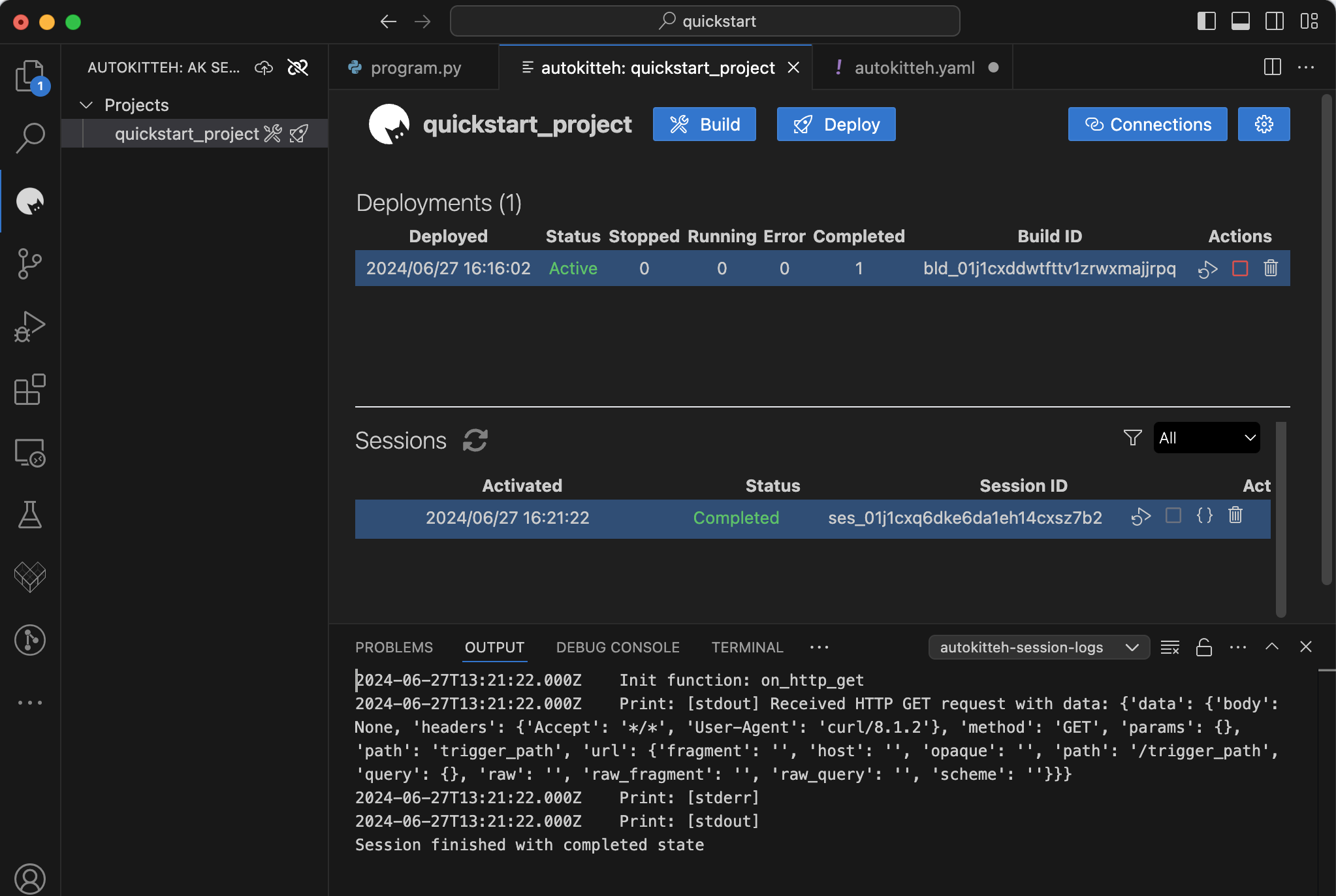Screen dimensions: 1336x896
Task: Close the quickstart_project editor tab
Action: click(793, 67)
